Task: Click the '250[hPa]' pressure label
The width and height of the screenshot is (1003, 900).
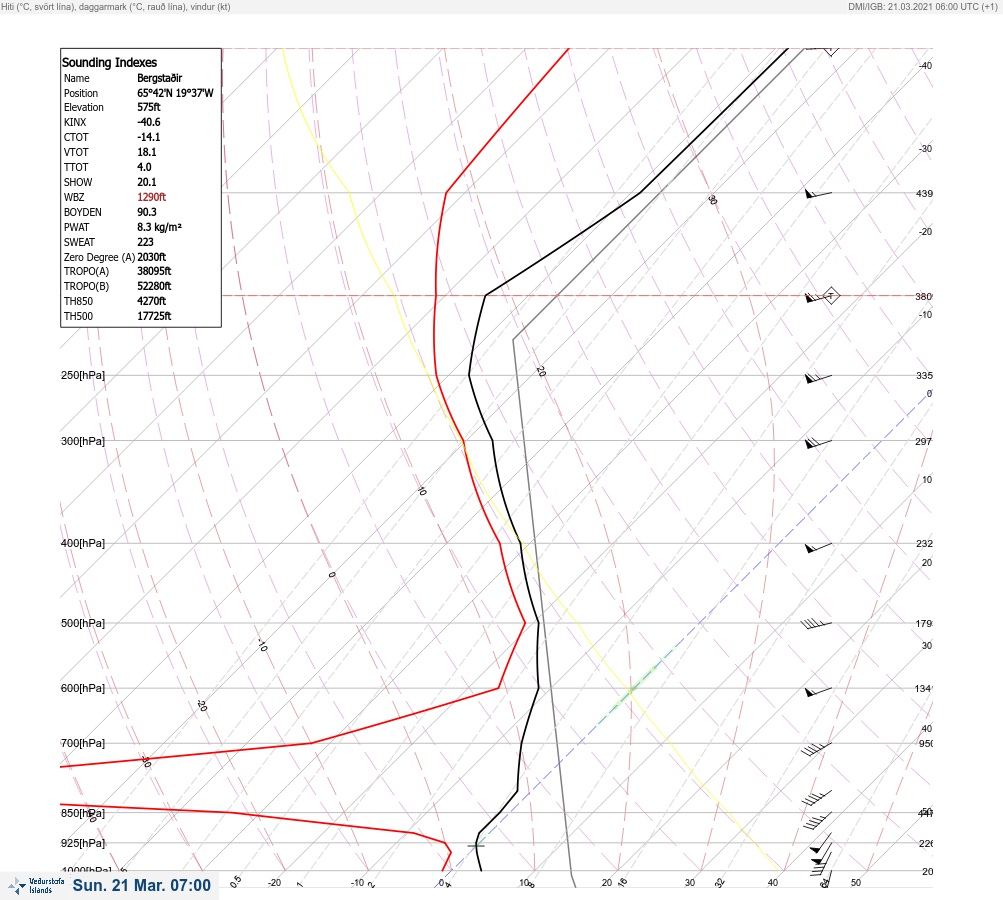Action: click(83, 375)
